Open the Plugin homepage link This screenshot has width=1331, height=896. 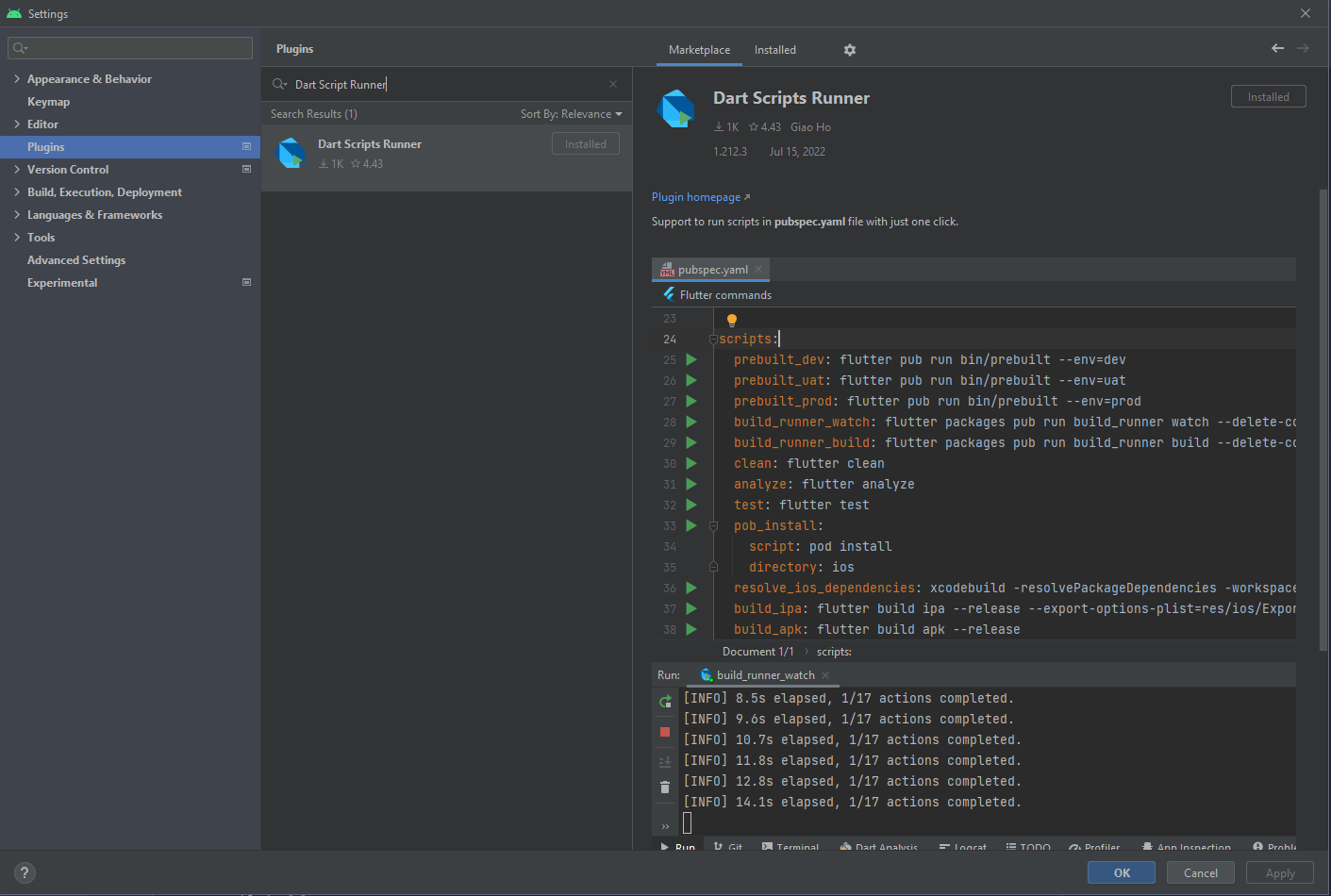[x=701, y=197]
